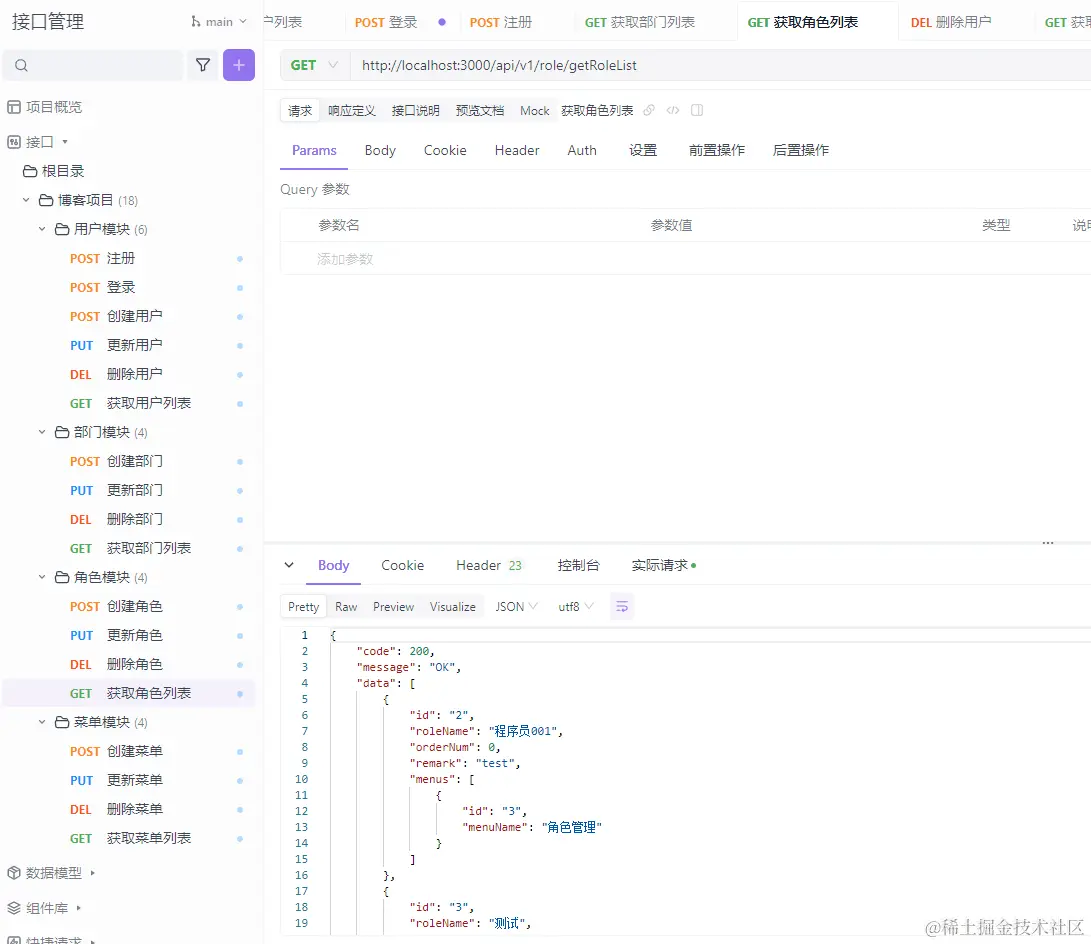Image resolution: width=1091 pixels, height=944 pixels.
Task: Collapse the 部门模块 folder
Action: [42, 432]
